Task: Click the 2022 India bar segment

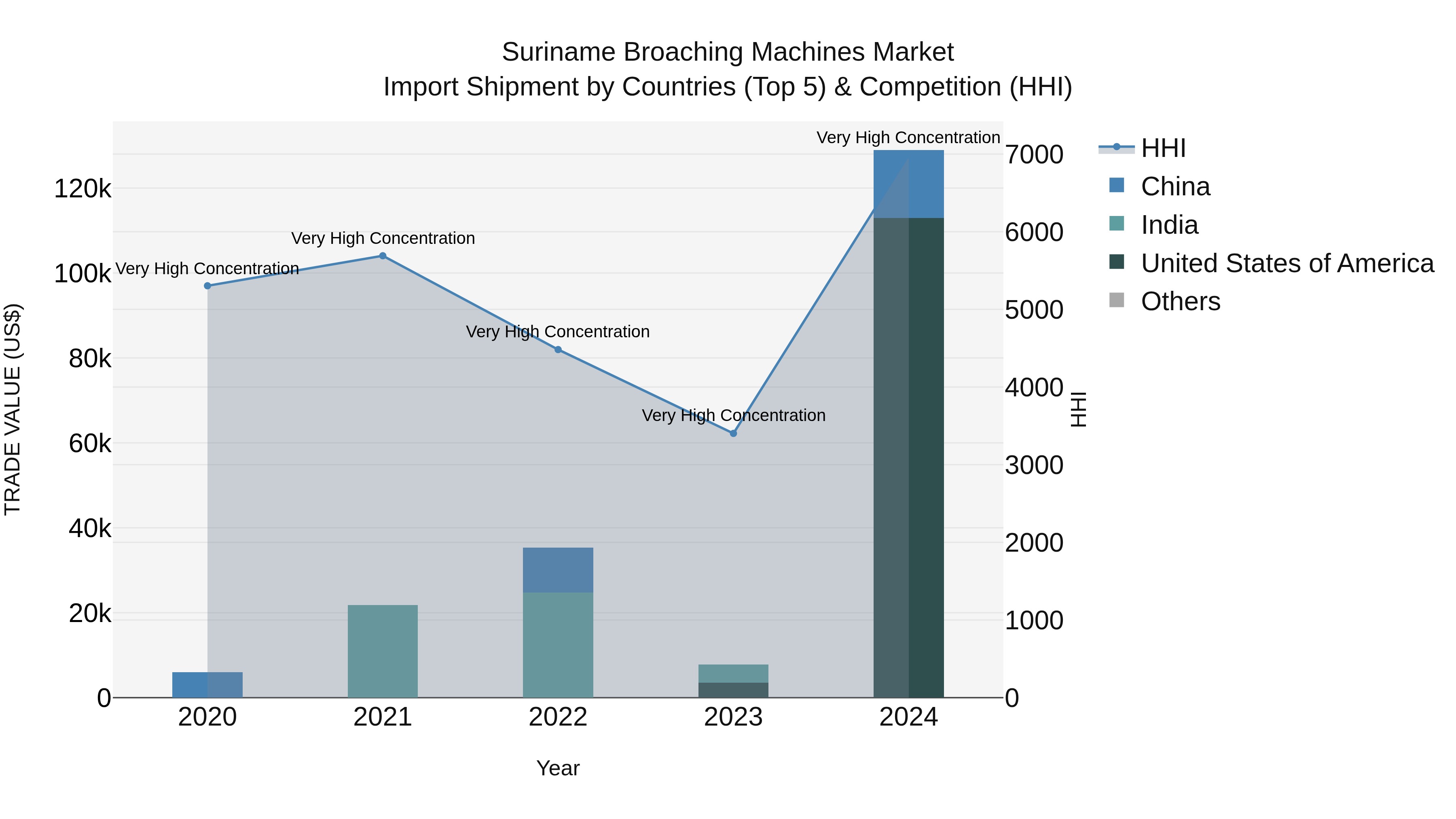Action: [x=558, y=645]
